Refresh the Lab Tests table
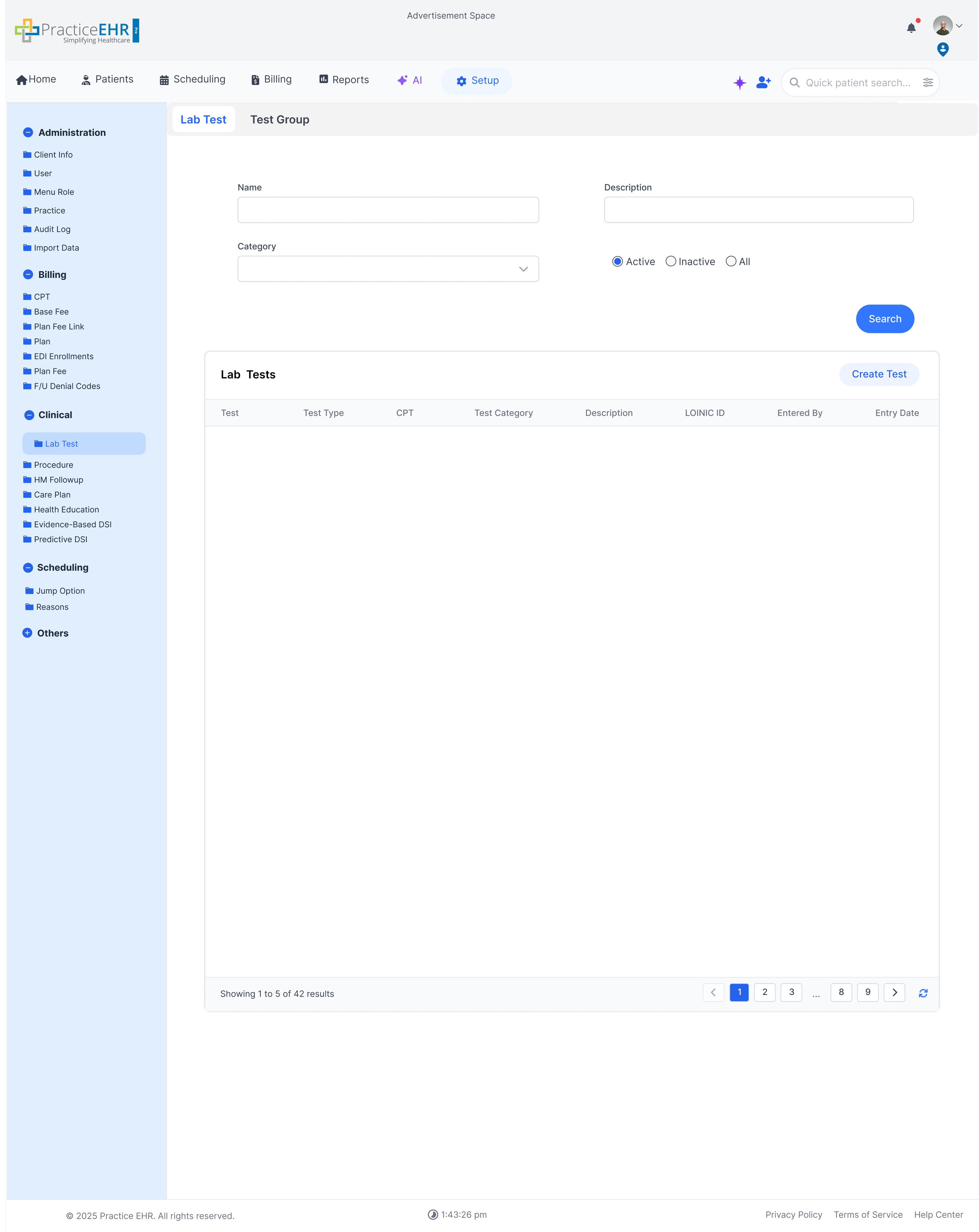This screenshot has height=1232, width=979. (x=923, y=993)
